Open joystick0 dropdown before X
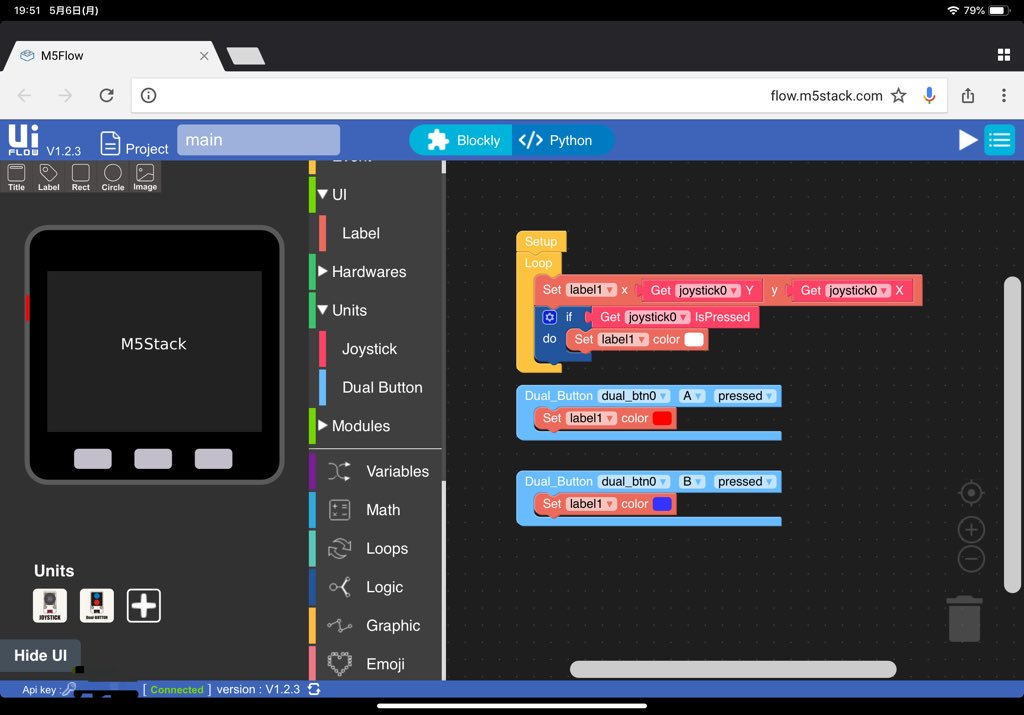 pos(858,290)
